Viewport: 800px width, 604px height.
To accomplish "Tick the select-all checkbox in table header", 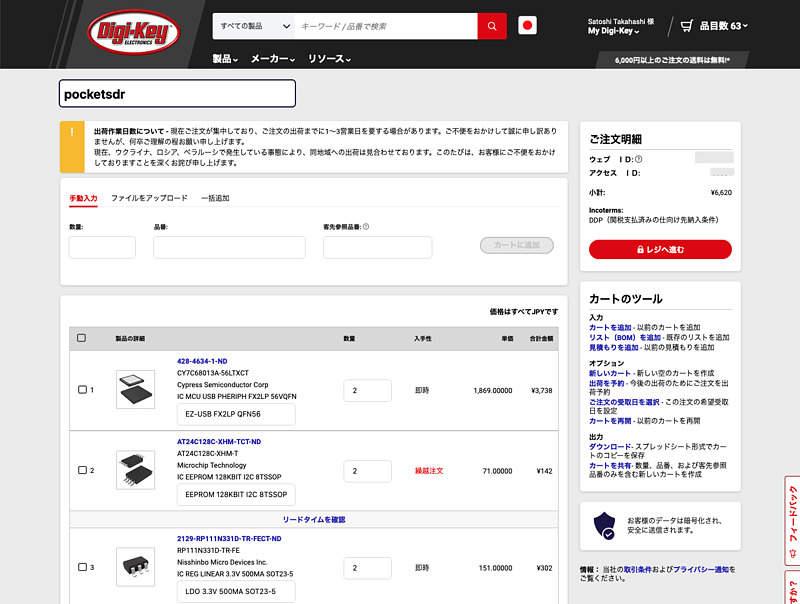I will click(81, 338).
